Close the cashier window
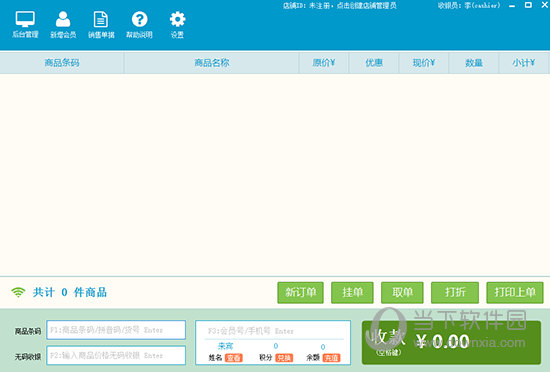The height and width of the screenshot is (372, 550). pyautogui.click(x=545, y=5)
